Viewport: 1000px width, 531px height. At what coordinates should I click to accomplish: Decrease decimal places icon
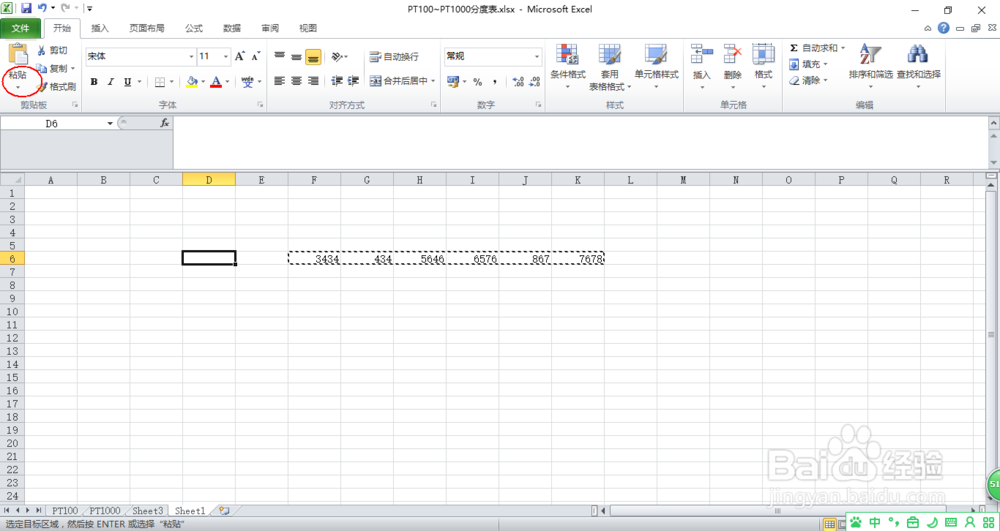tap(534, 82)
